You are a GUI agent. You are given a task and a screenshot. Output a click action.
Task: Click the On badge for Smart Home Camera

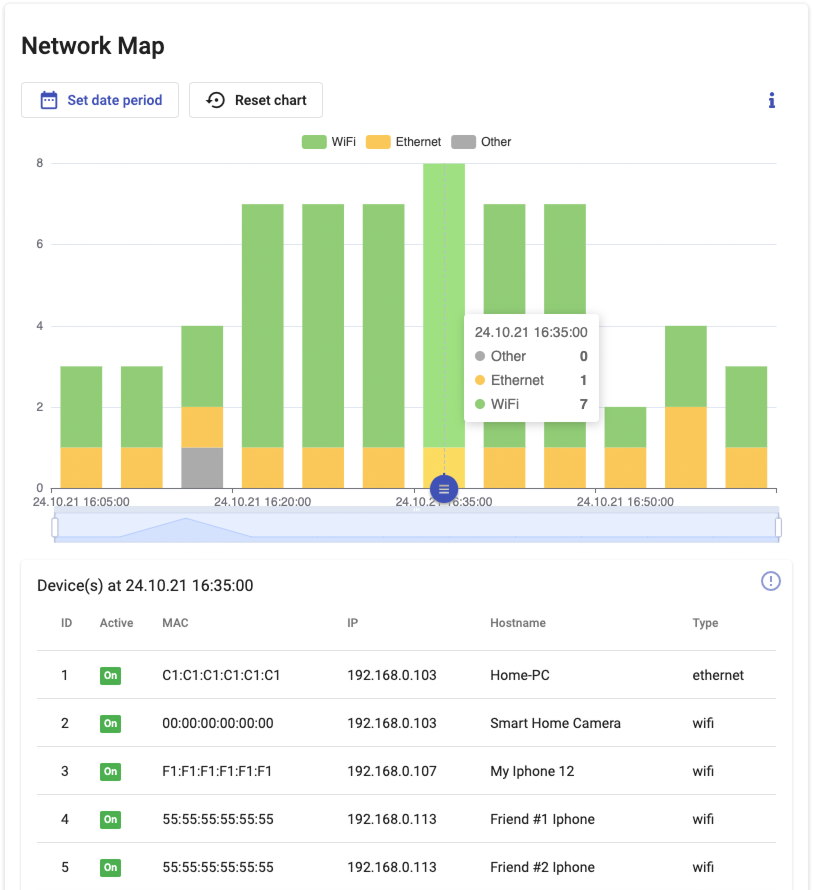click(110, 723)
